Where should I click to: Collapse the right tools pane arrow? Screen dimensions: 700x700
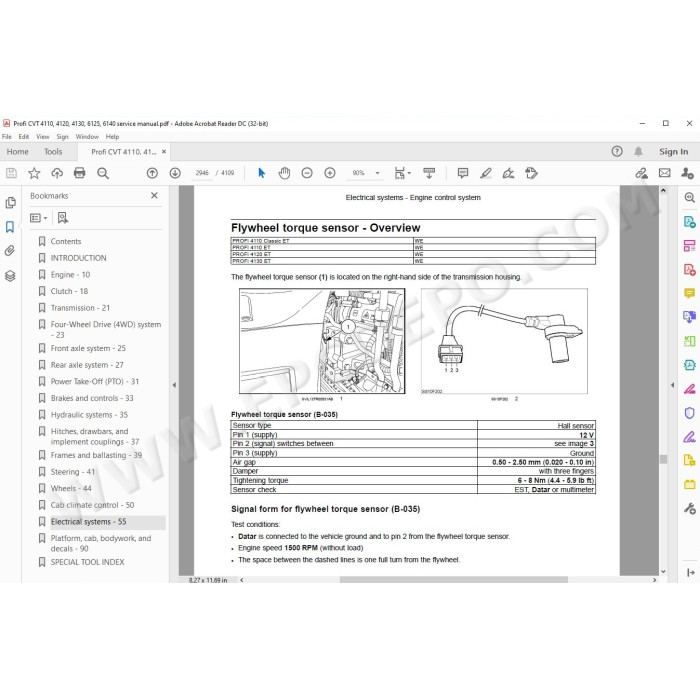point(672,385)
